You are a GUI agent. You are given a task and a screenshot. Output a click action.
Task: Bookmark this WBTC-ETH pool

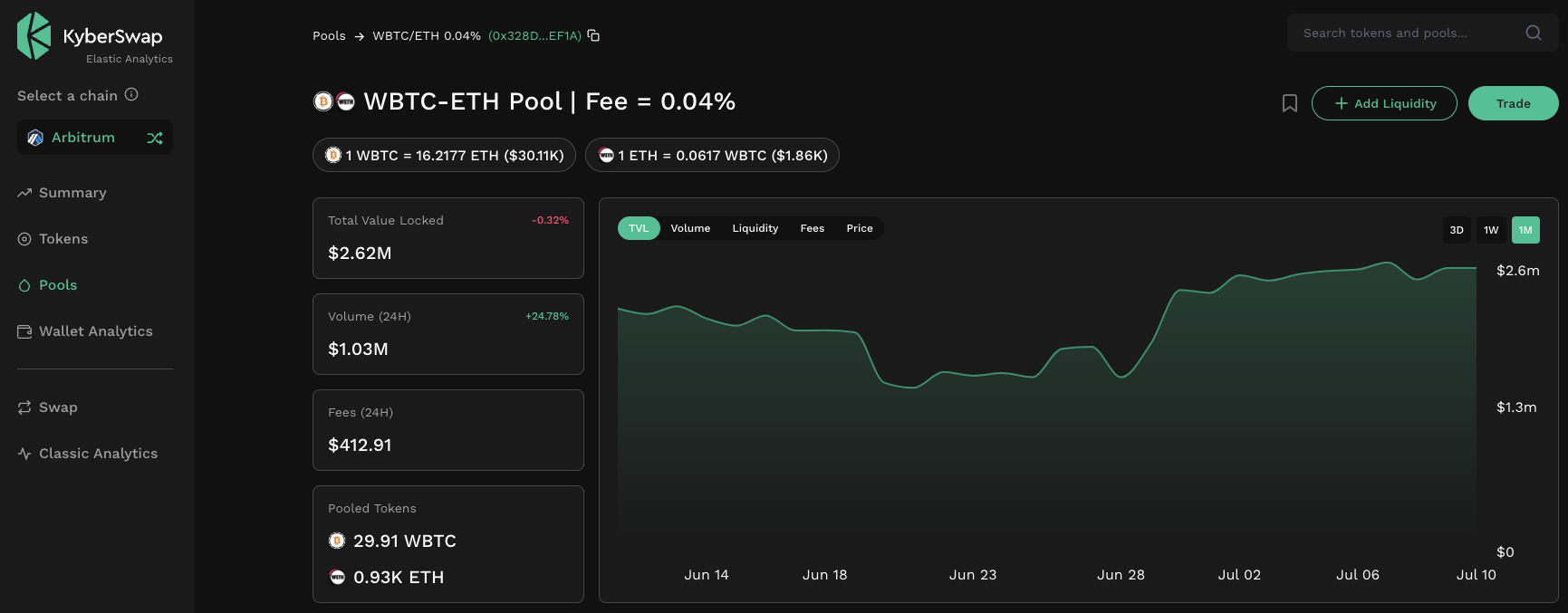pyautogui.click(x=1290, y=103)
